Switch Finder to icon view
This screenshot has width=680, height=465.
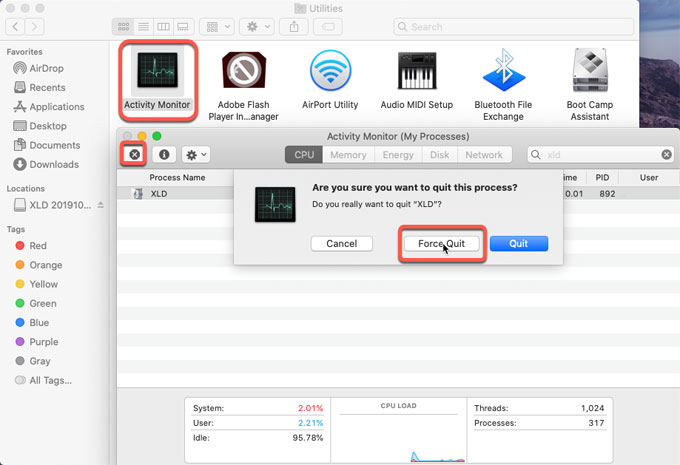tap(123, 27)
